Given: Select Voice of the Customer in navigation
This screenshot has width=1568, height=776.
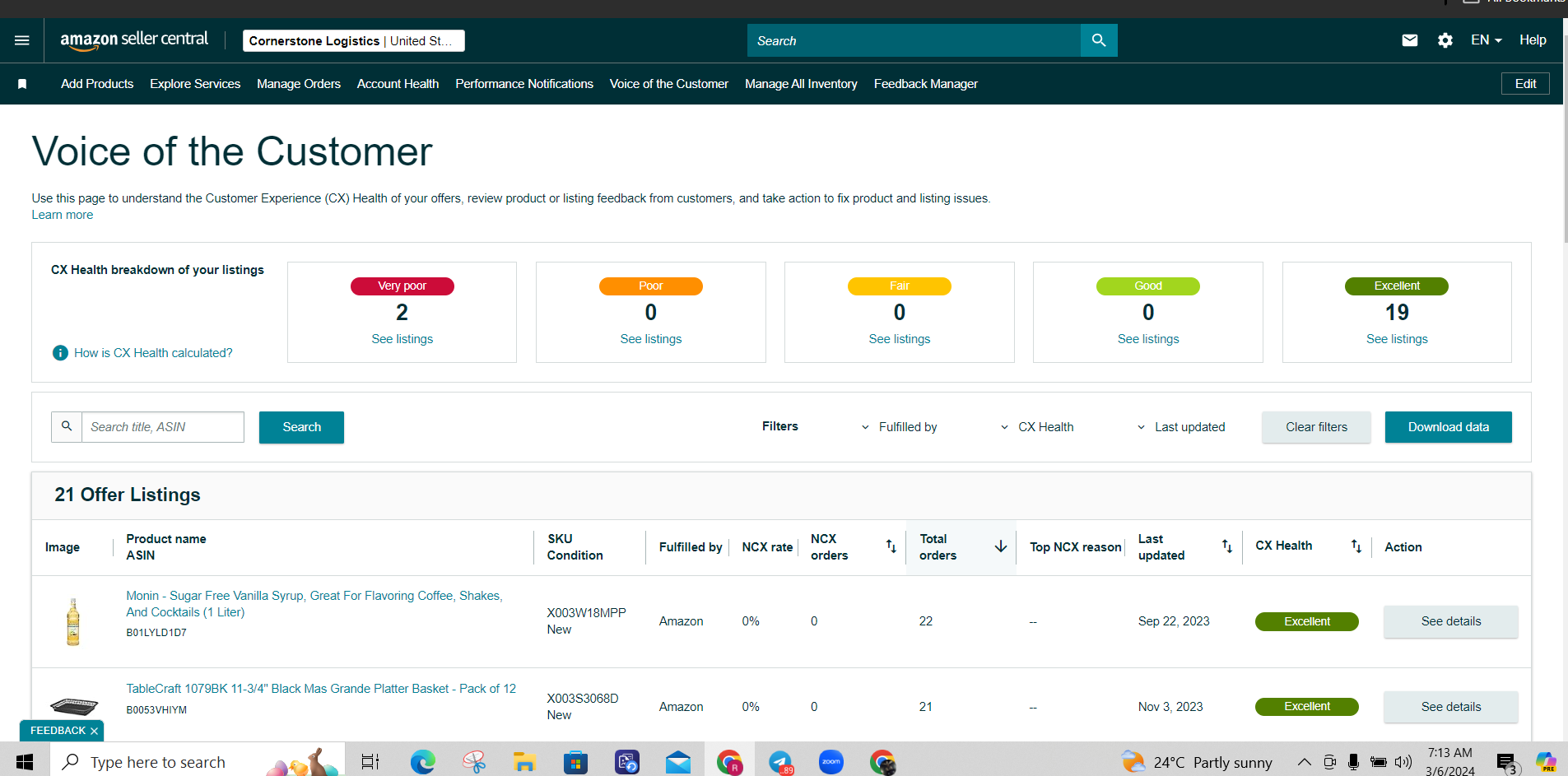Looking at the screenshot, I should 669,84.
